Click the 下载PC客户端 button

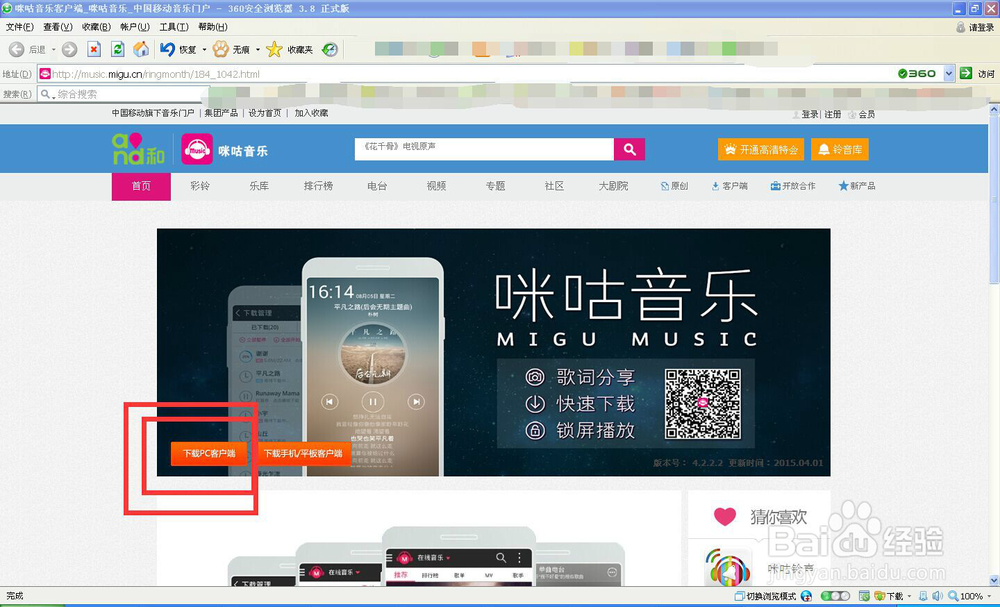(x=209, y=453)
